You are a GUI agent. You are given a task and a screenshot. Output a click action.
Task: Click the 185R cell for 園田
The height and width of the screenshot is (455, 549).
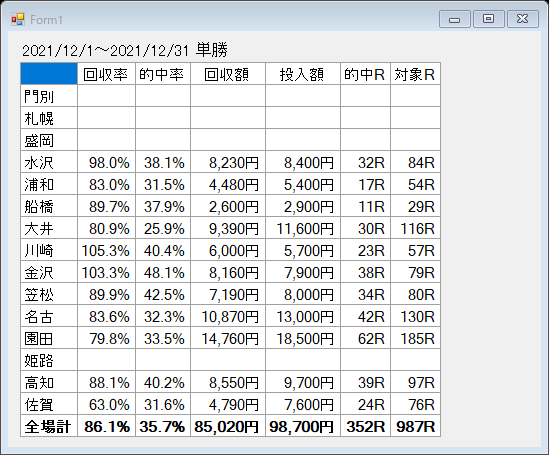click(x=416, y=338)
